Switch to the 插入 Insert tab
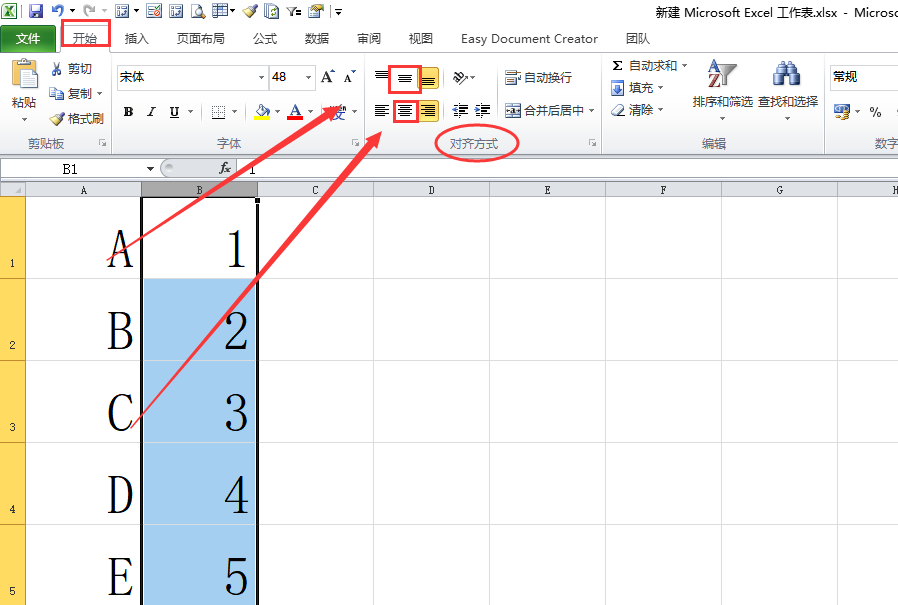This screenshot has width=898, height=605. pyautogui.click(x=136, y=38)
